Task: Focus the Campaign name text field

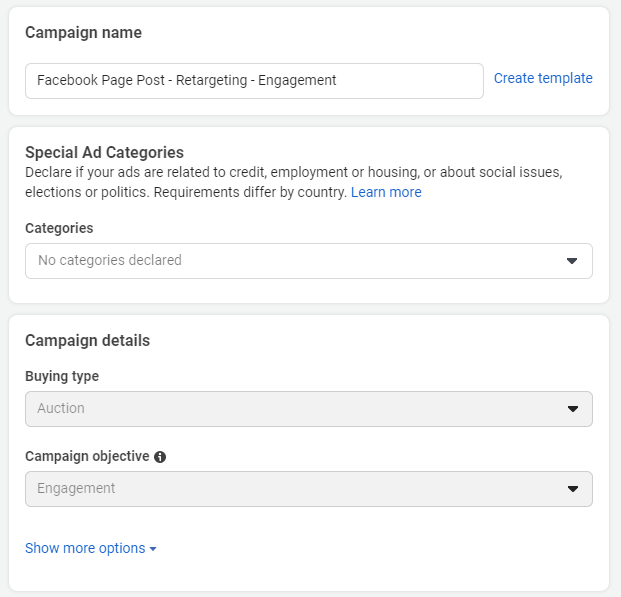Action: (254, 81)
